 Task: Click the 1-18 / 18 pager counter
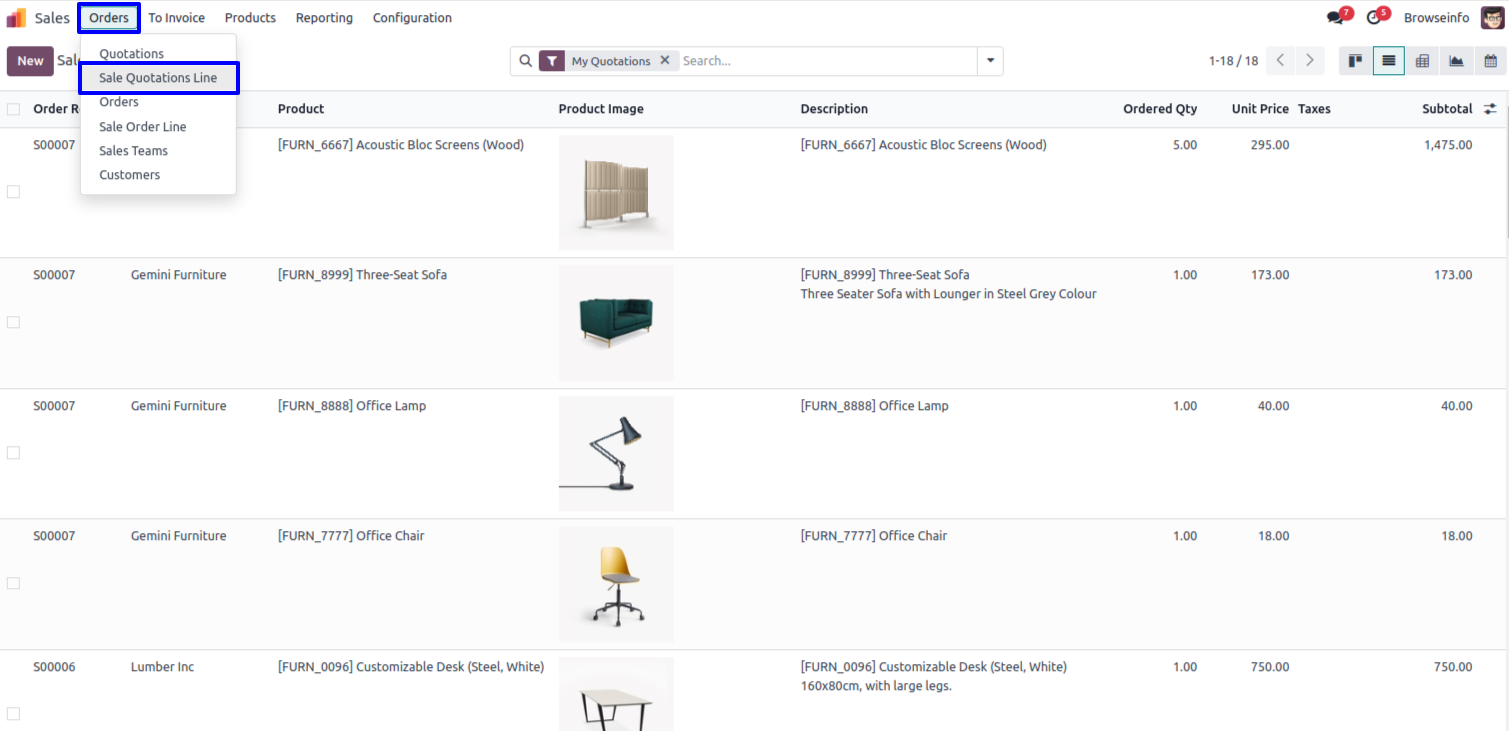[x=1233, y=61]
